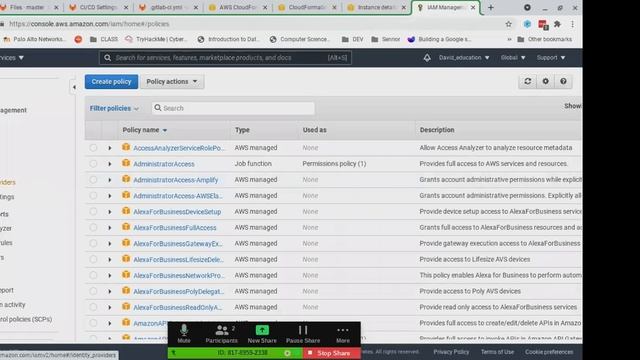Open the TryHackMe bookmark

(156, 39)
